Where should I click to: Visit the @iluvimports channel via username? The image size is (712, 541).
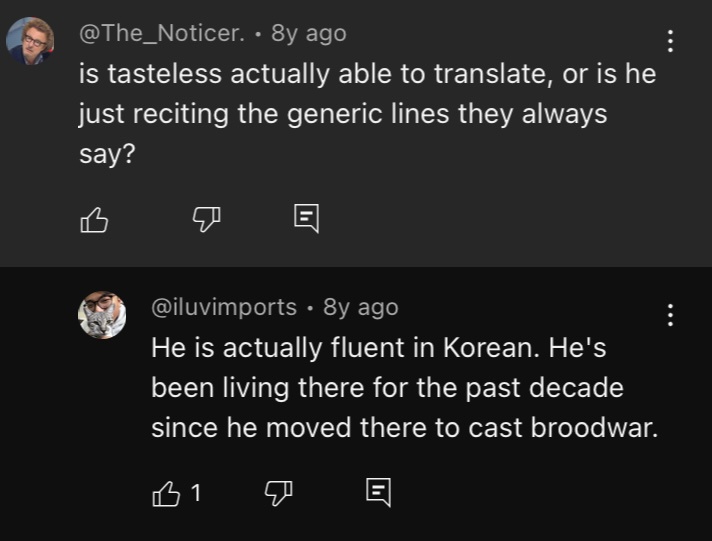pyautogui.click(x=224, y=308)
